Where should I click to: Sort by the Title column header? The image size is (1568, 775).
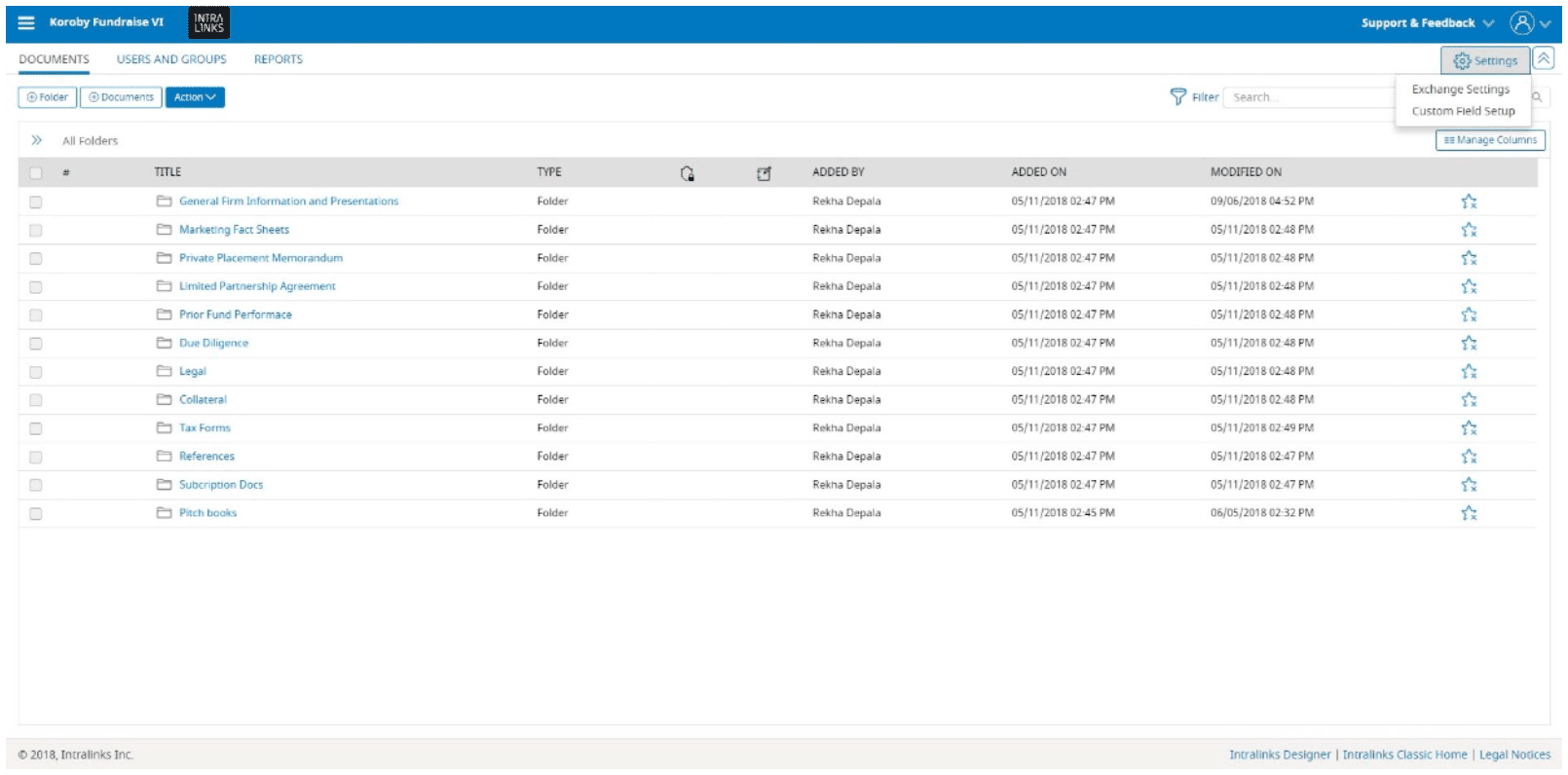tap(168, 172)
